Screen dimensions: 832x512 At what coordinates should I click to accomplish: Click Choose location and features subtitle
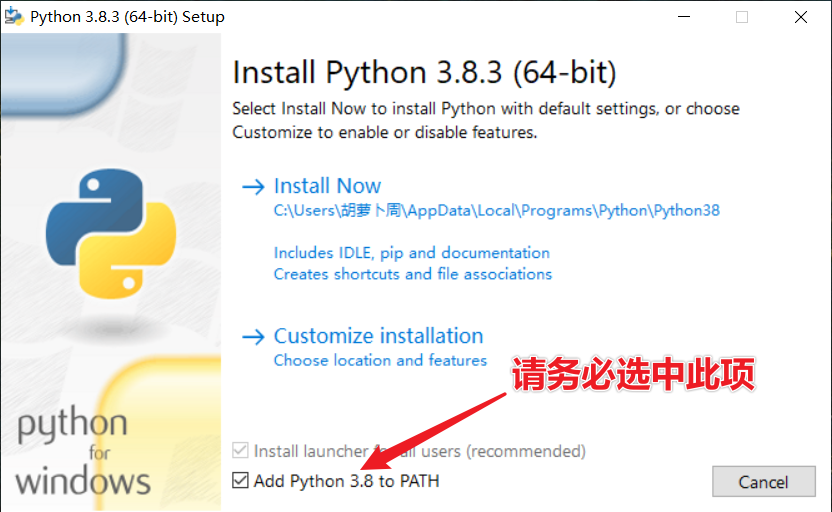[x=380, y=361]
